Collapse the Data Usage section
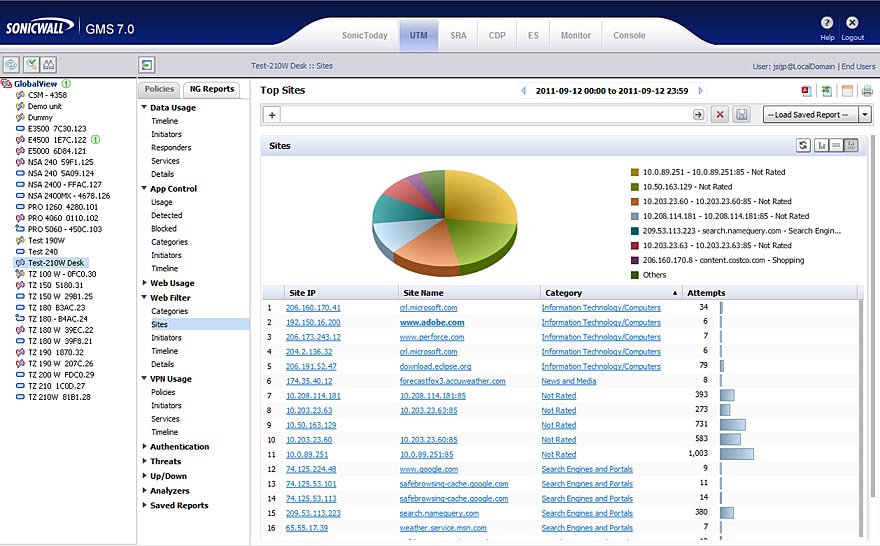The image size is (880, 546). pos(144,107)
